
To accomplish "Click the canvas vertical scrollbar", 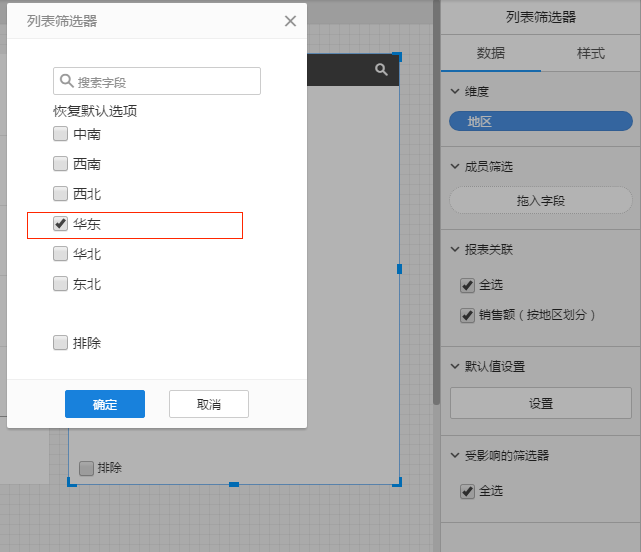I will point(436,202).
